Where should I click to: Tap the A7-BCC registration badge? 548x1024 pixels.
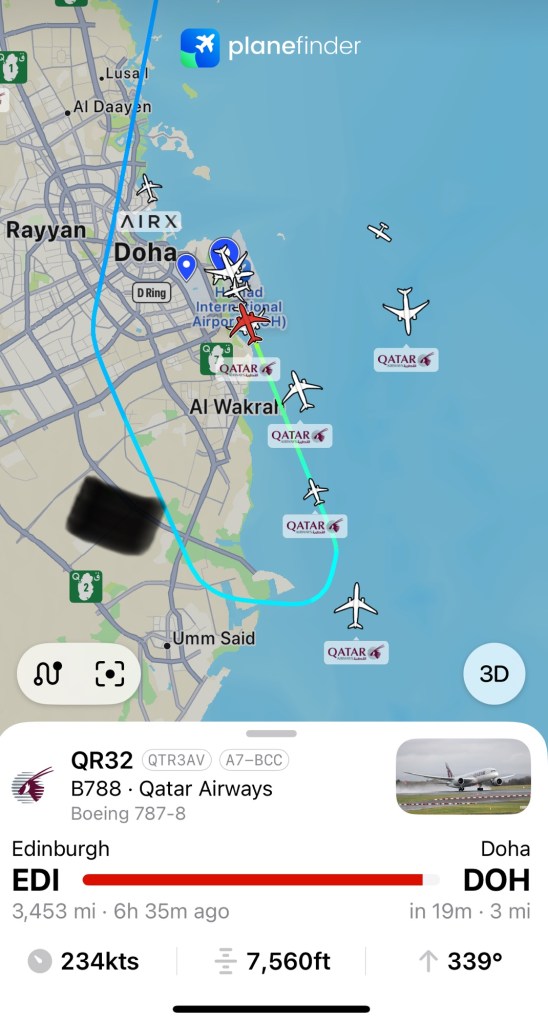coord(254,760)
